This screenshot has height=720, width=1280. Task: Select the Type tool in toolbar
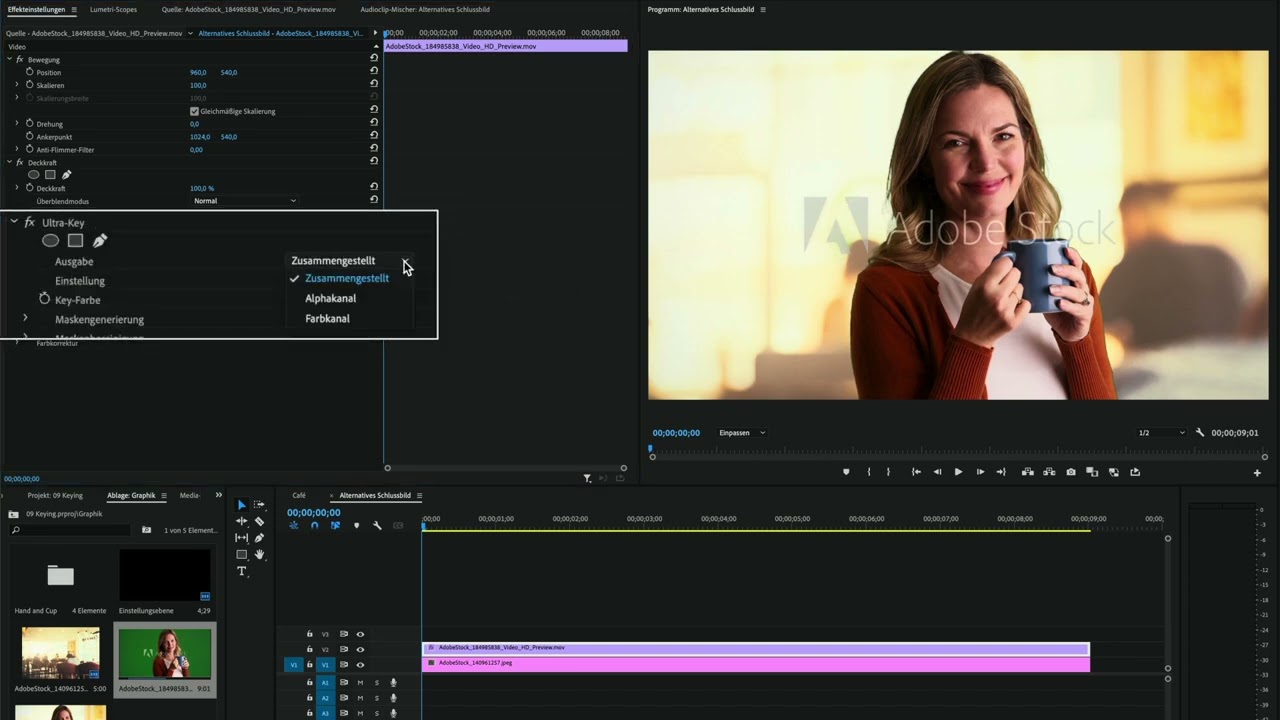tap(241, 571)
